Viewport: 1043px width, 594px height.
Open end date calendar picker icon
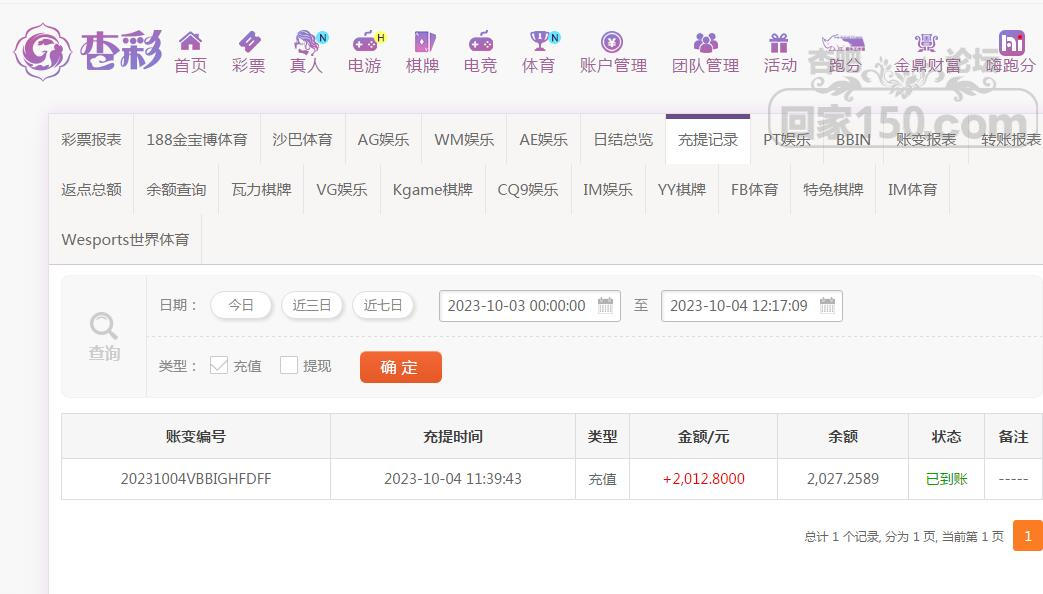[x=827, y=306]
